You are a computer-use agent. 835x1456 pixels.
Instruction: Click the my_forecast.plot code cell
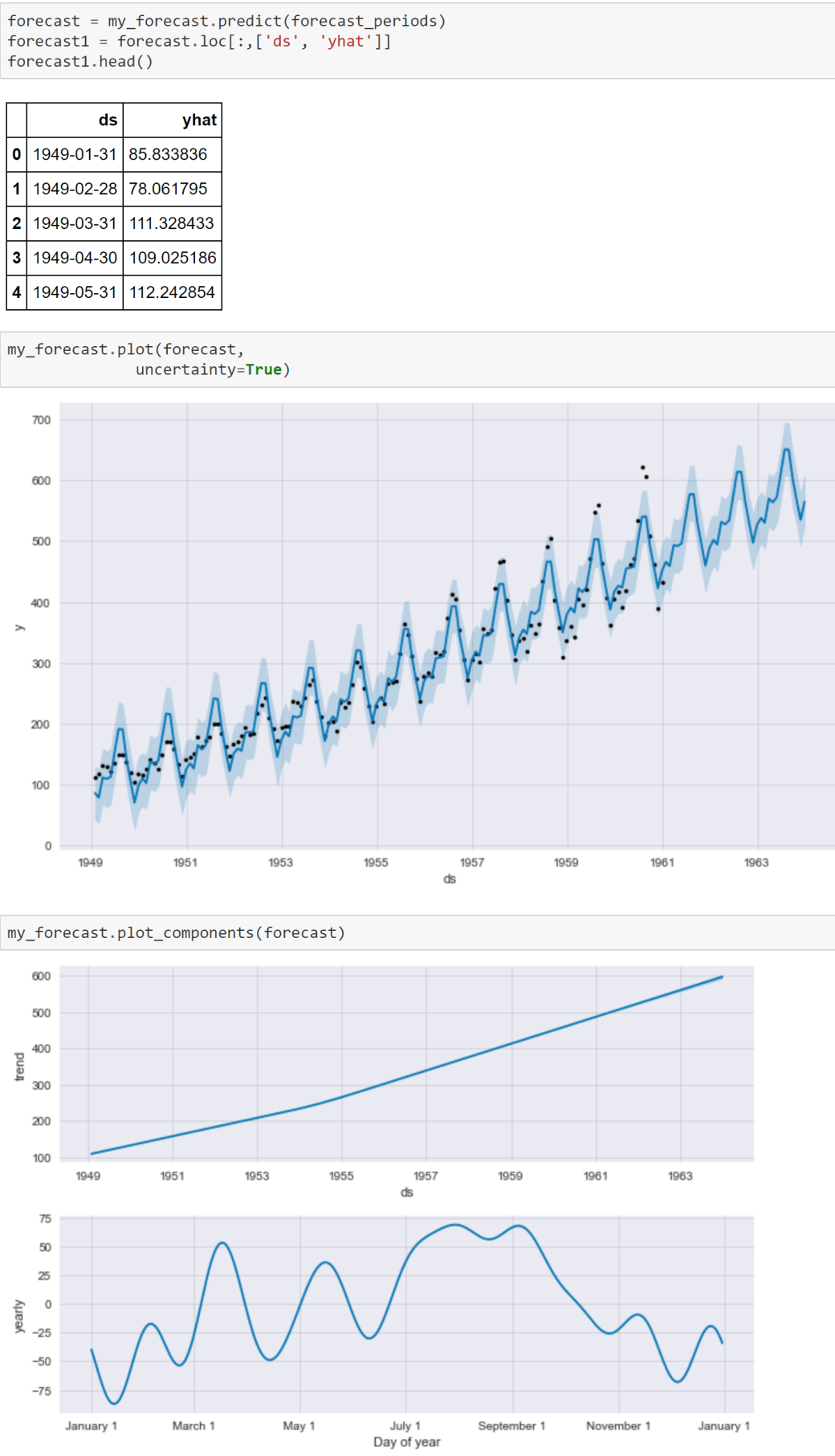pos(417,360)
